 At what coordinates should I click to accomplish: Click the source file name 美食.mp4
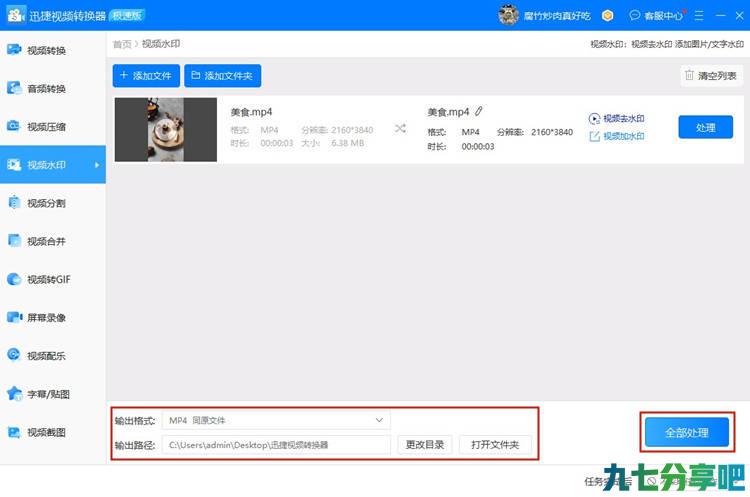tap(251, 112)
